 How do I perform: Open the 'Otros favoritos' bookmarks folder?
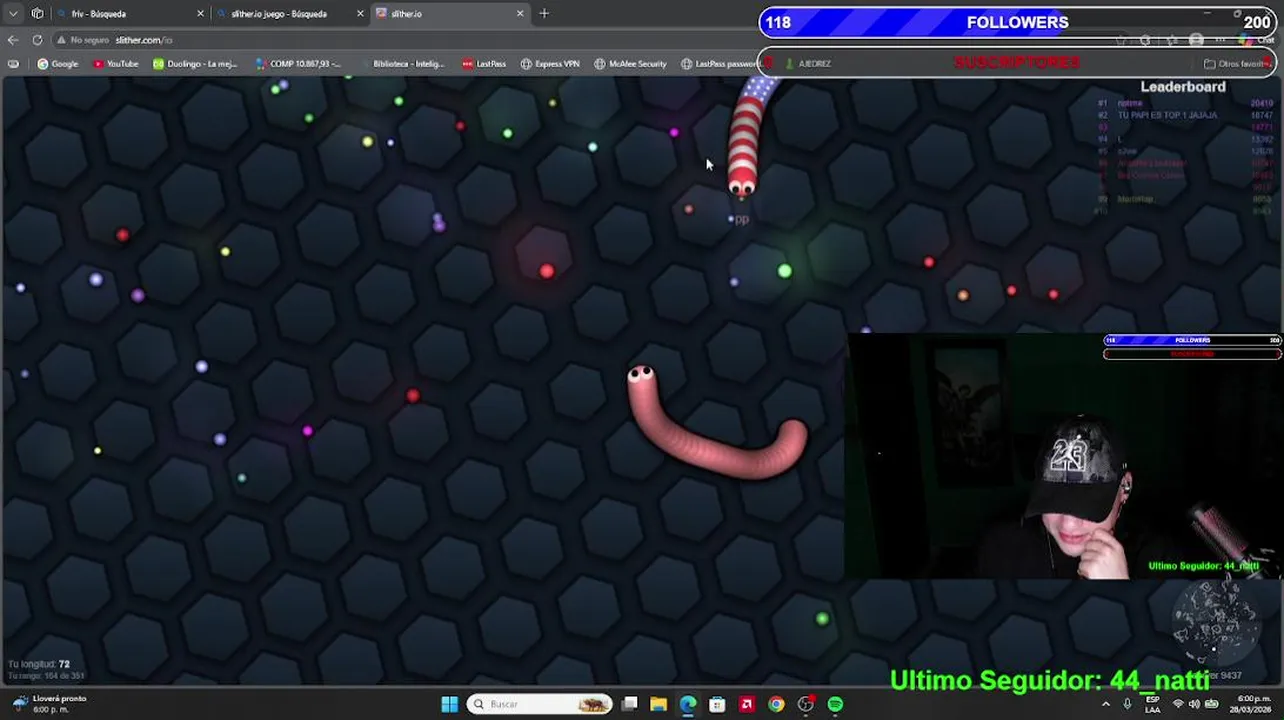coord(1238,64)
